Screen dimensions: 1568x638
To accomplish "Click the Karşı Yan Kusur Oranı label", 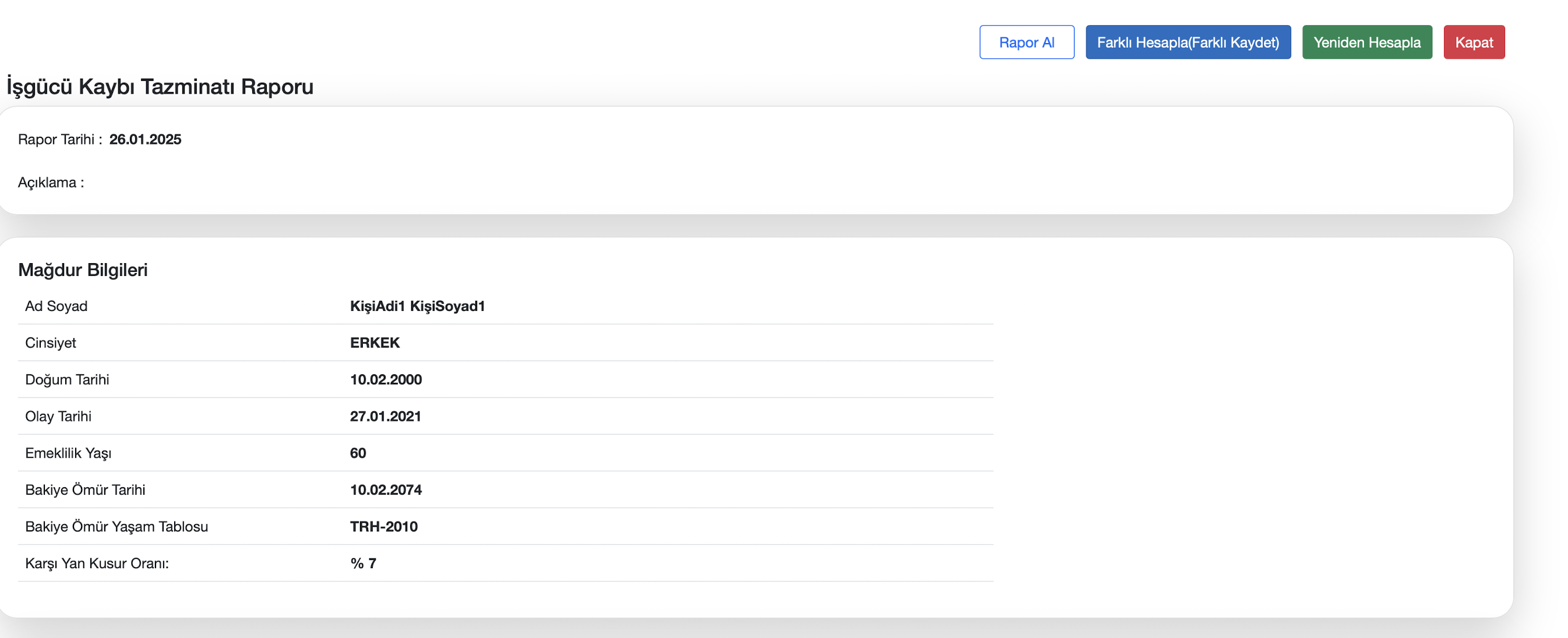I will 97,563.
